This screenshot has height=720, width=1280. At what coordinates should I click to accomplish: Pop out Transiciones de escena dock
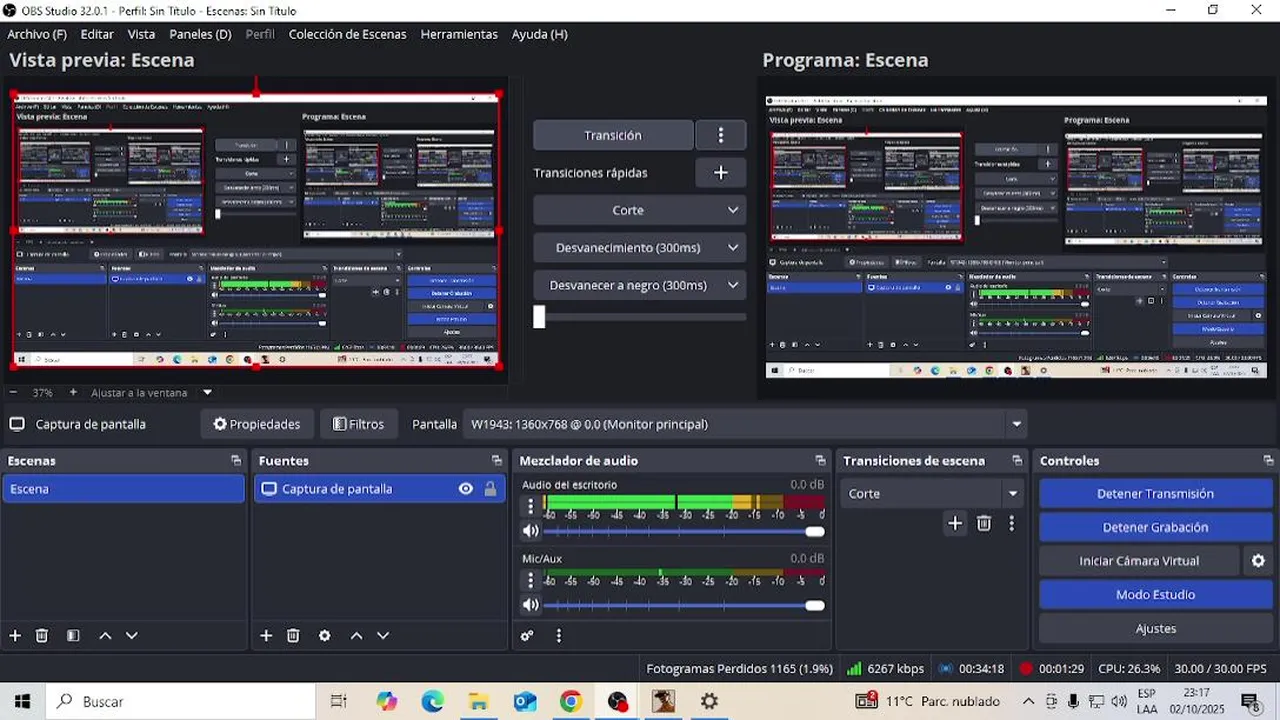point(1017,461)
